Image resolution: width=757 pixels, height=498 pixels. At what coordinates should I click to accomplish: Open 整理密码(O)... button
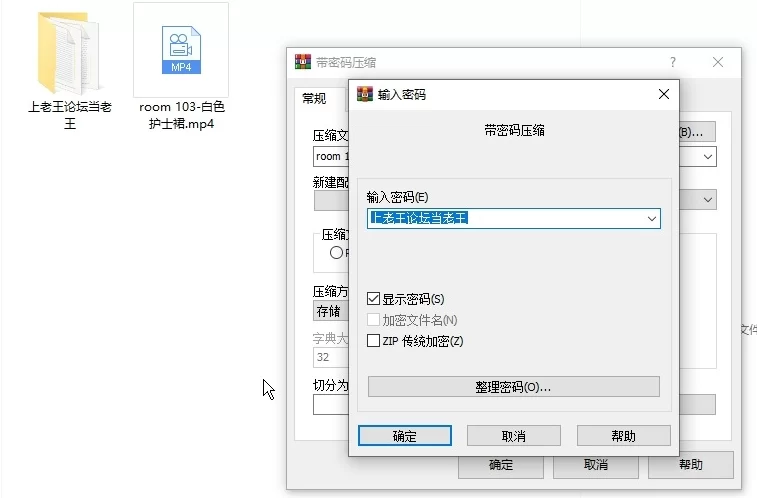[x=513, y=387]
